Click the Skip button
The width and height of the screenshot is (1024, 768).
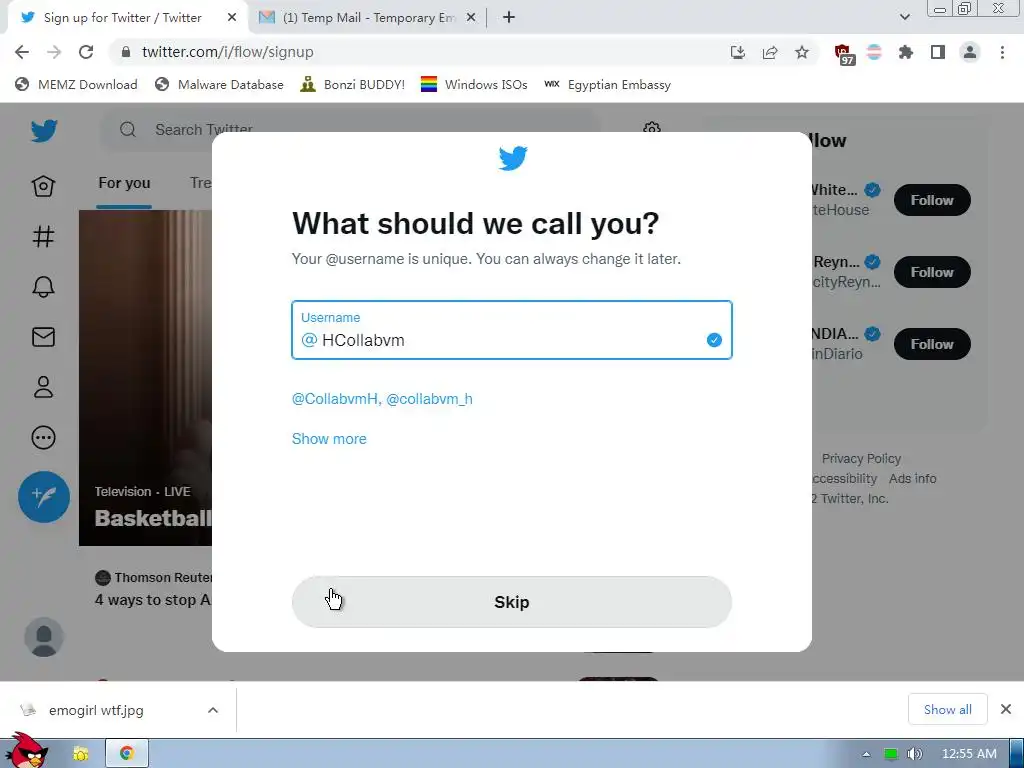pyautogui.click(x=511, y=601)
